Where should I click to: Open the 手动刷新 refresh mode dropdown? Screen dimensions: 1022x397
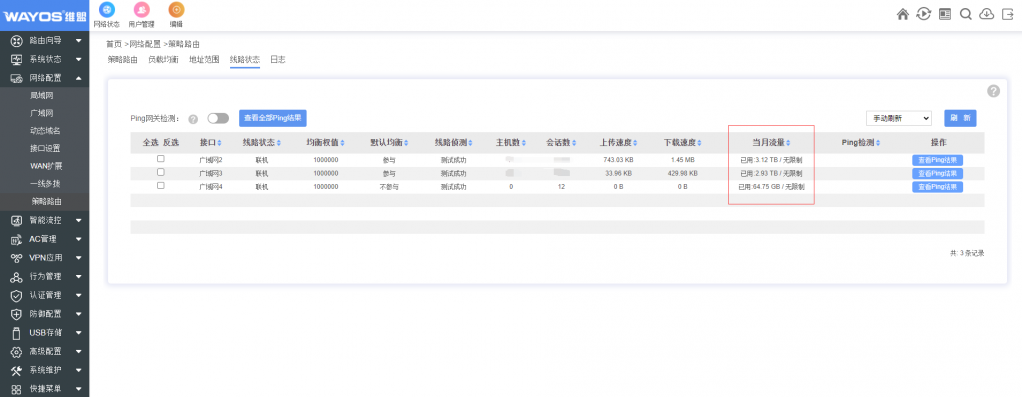click(x=899, y=118)
